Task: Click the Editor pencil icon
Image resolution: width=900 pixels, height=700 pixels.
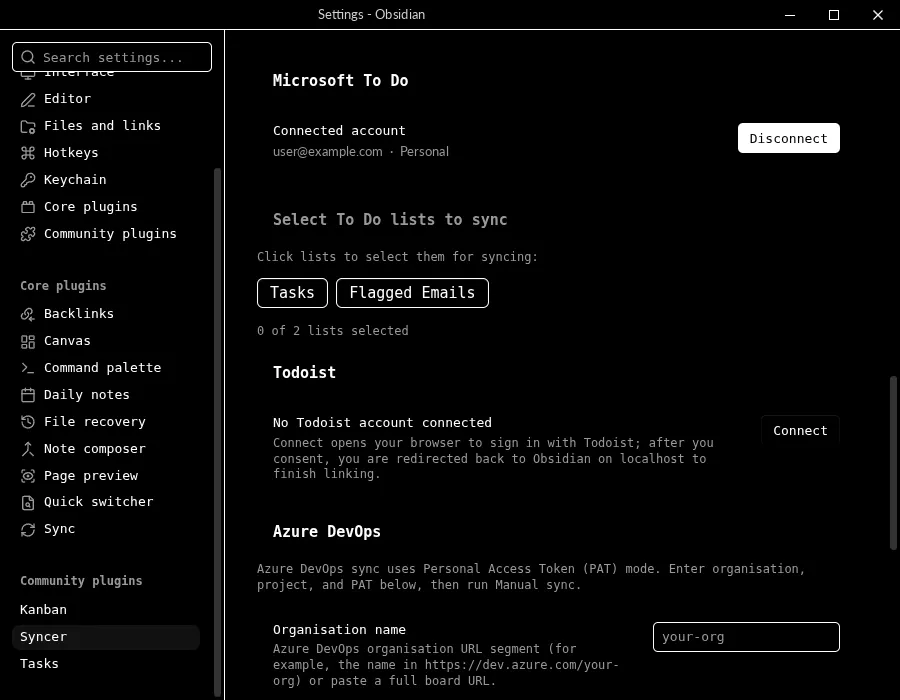Action: pyautogui.click(x=28, y=100)
